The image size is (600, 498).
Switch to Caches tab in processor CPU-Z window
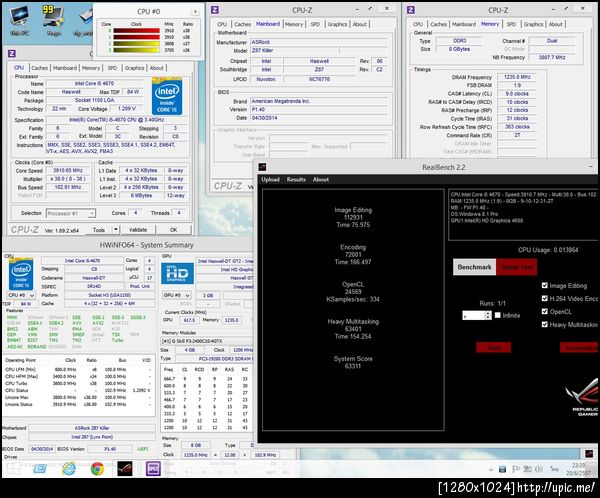click(40, 68)
